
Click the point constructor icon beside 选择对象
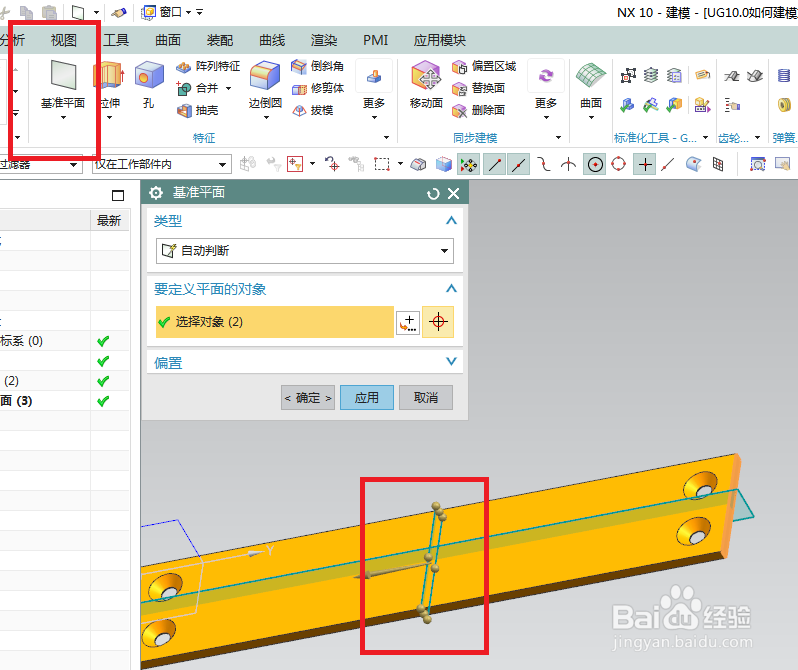(408, 322)
